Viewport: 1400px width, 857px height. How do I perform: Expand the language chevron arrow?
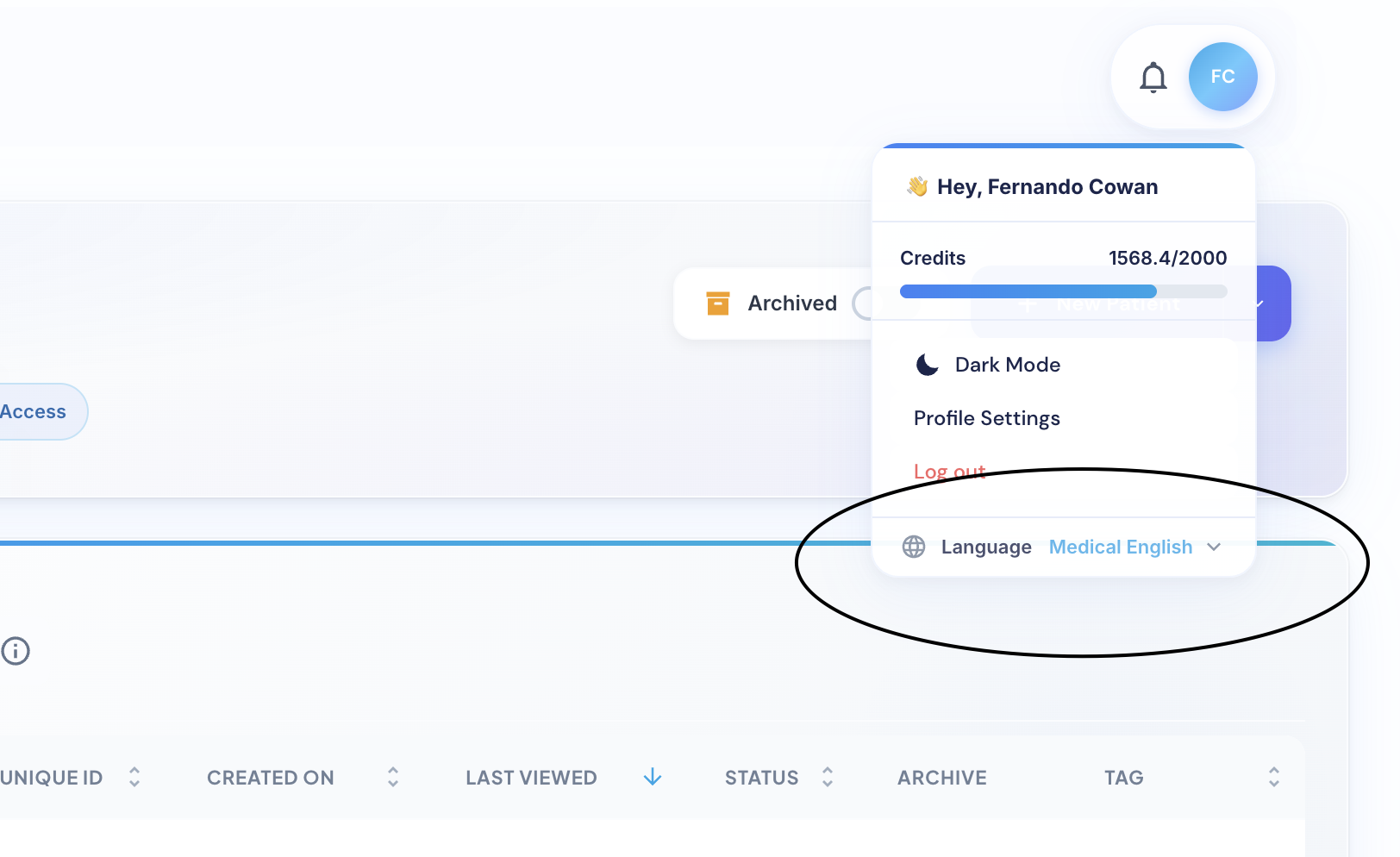pyautogui.click(x=1214, y=547)
